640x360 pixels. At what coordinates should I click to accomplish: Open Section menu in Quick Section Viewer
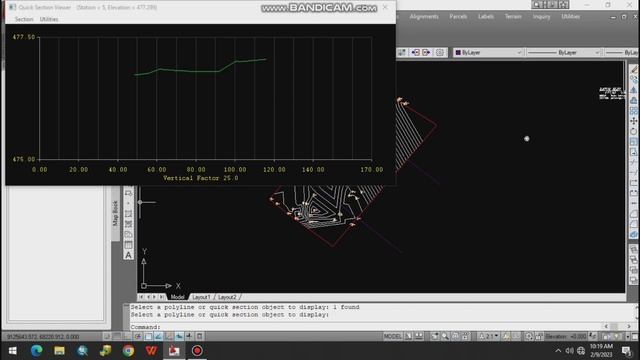pyautogui.click(x=24, y=19)
